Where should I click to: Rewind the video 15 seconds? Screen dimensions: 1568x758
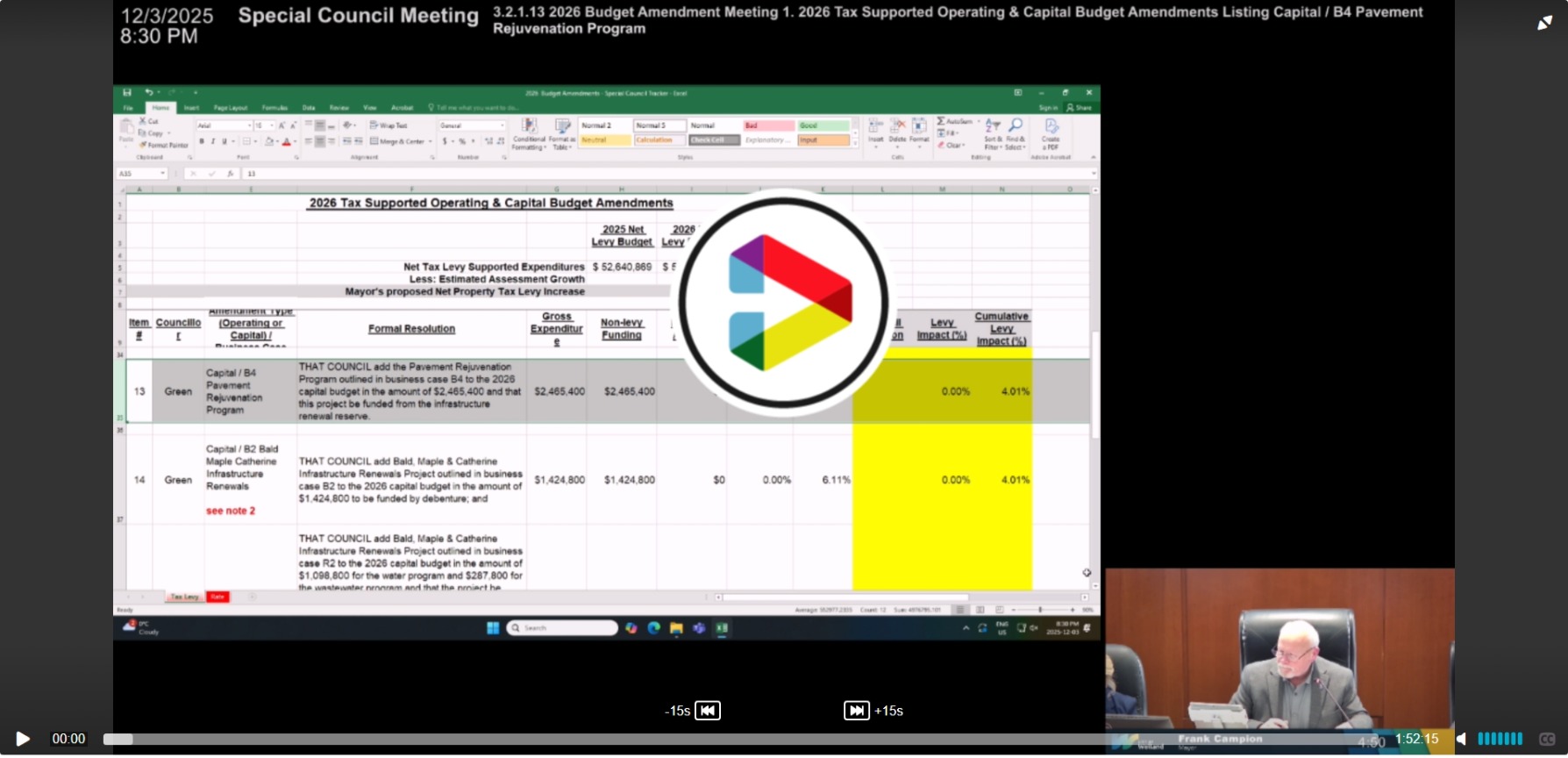[x=707, y=711]
